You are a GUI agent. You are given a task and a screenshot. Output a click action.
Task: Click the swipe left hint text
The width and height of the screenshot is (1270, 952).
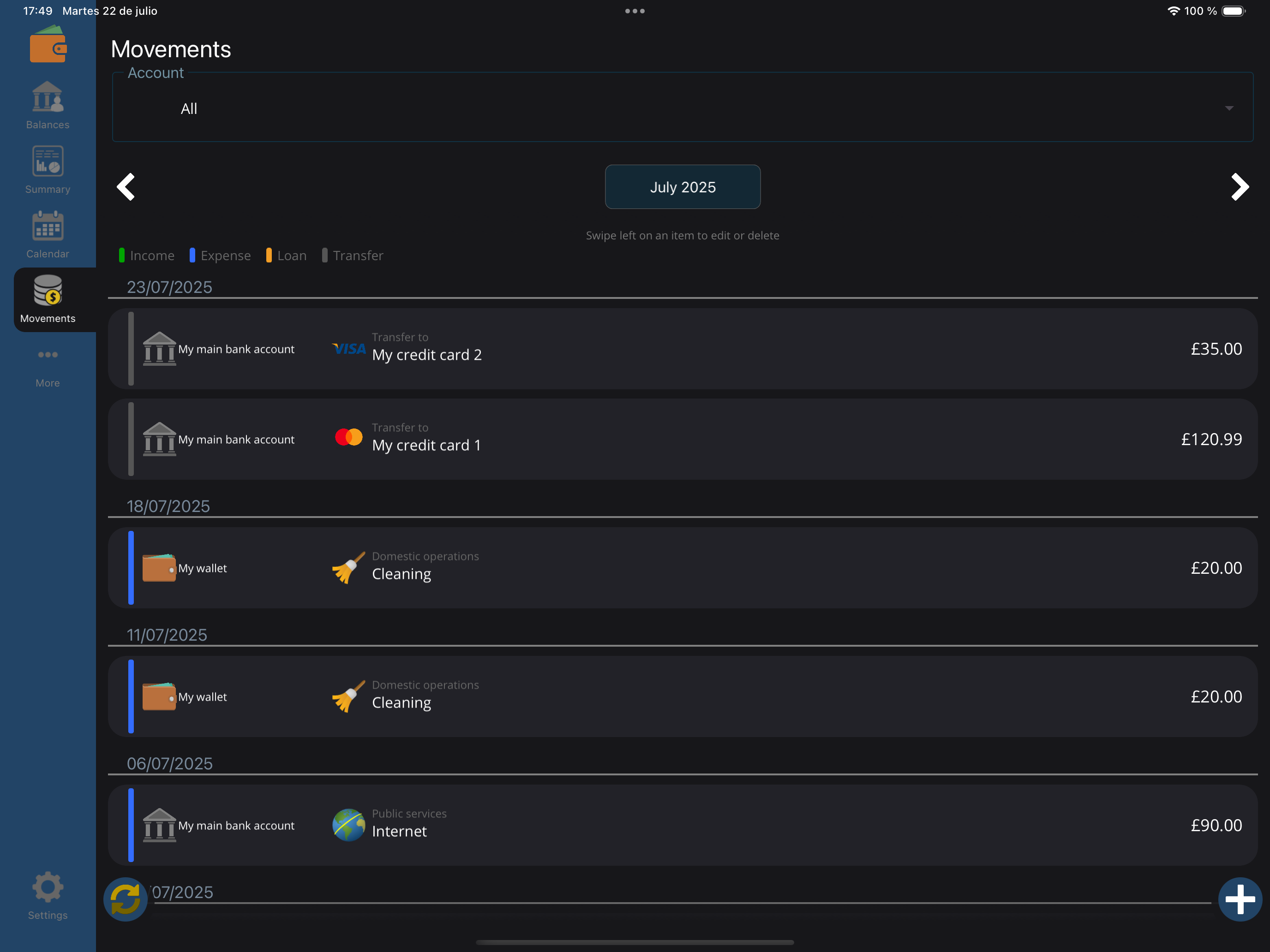(x=682, y=235)
